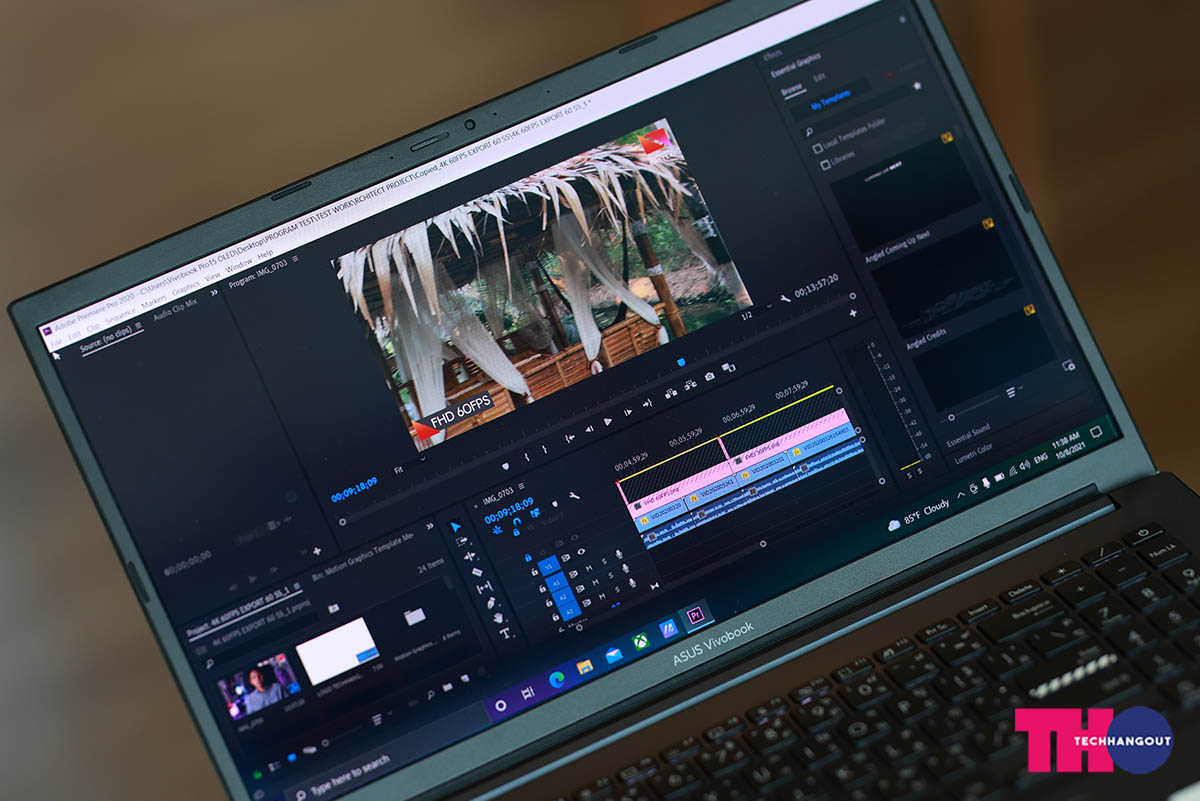Mute the A2 audio track
This screenshot has width=1200, height=801.
click(x=596, y=583)
